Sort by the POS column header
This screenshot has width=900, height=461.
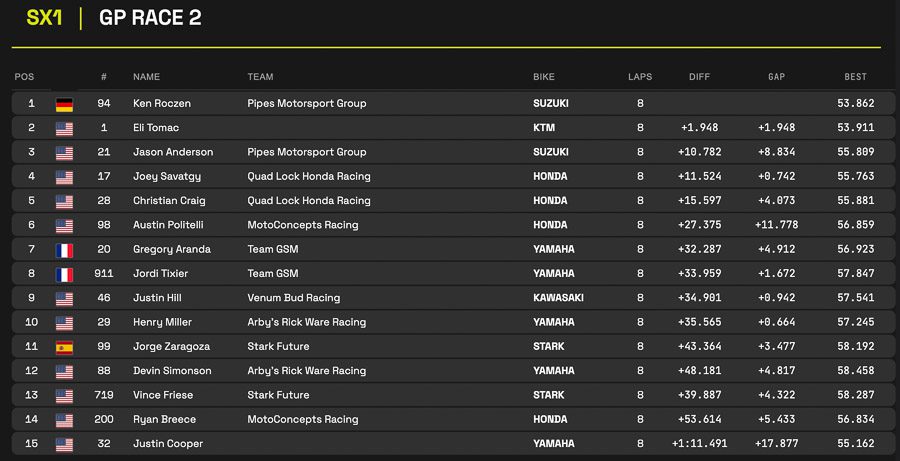pos(24,77)
